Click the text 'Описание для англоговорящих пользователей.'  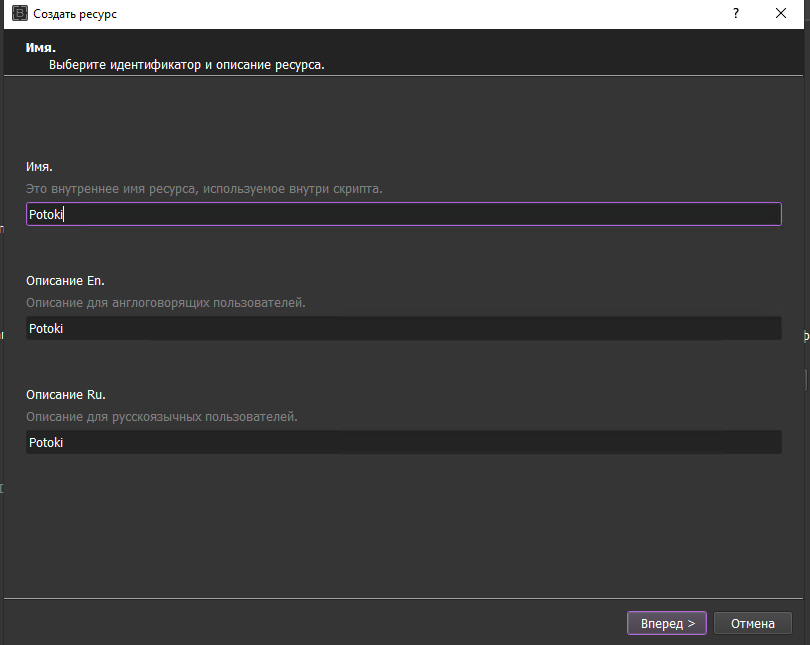coord(166,303)
